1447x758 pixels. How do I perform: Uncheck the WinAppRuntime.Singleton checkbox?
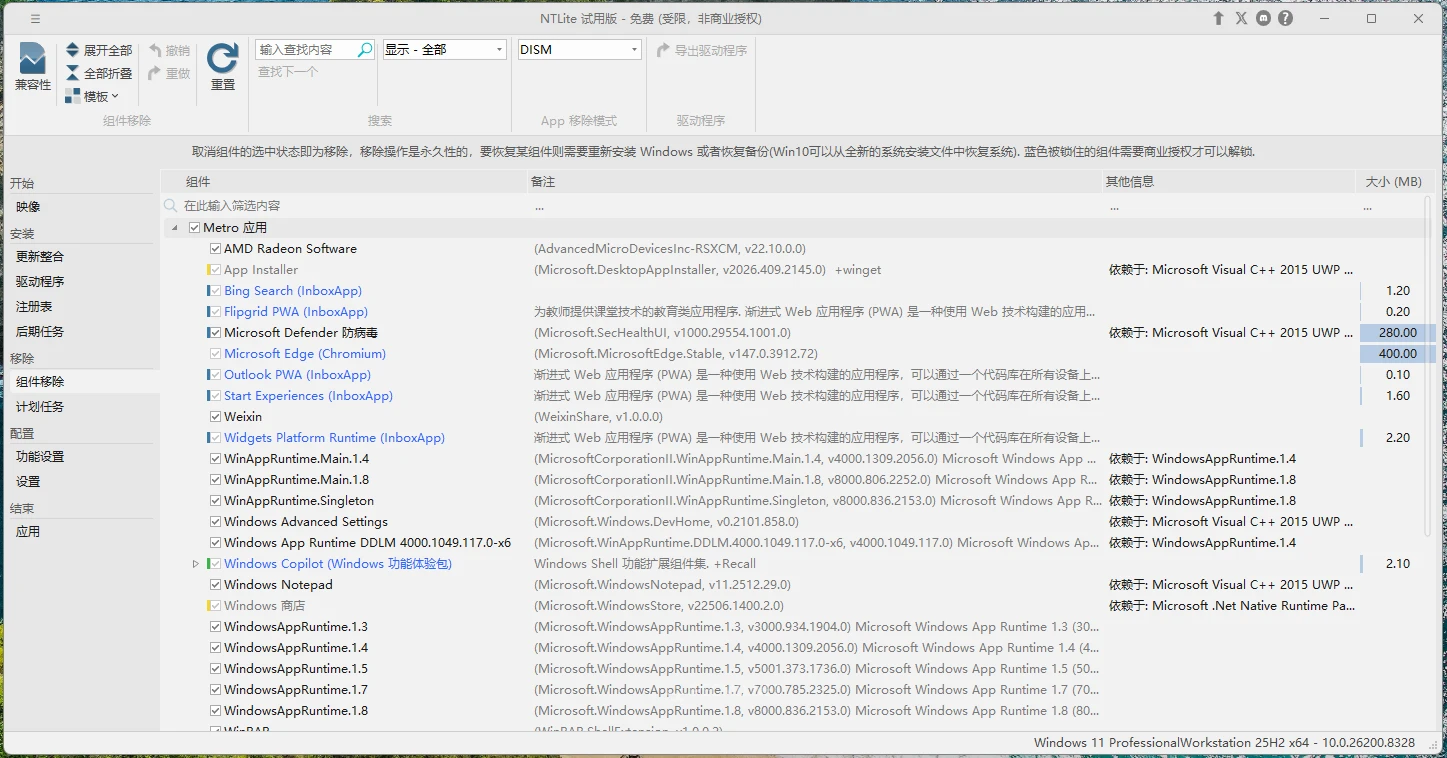tap(216, 501)
